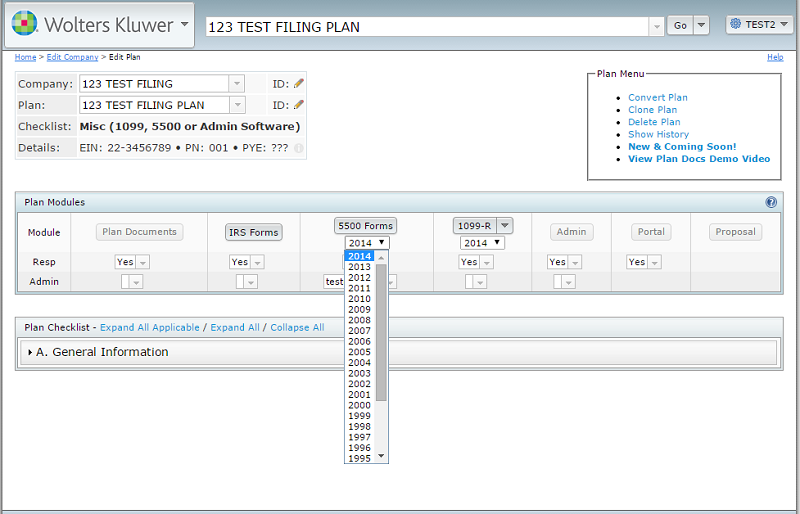This screenshot has height=514, width=800.
Task: Open the arrow beside the Go button
Action: point(702,26)
